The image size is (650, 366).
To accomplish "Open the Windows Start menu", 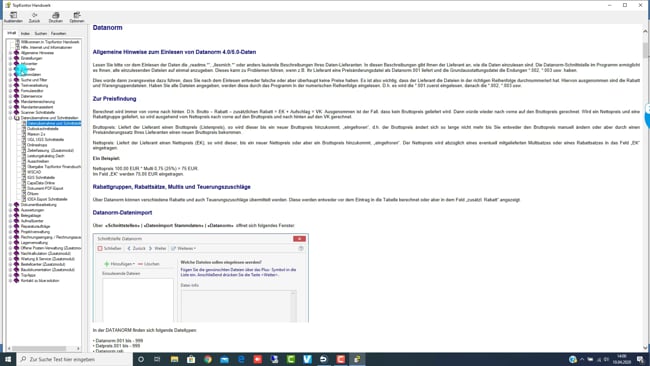I will point(8,359).
